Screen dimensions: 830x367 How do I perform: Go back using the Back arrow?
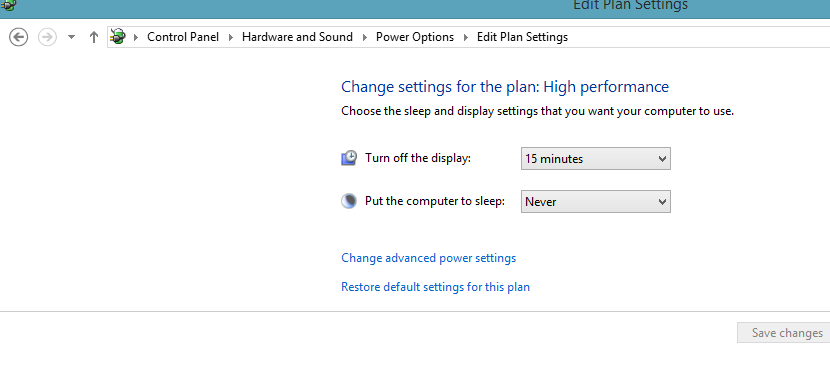19,37
